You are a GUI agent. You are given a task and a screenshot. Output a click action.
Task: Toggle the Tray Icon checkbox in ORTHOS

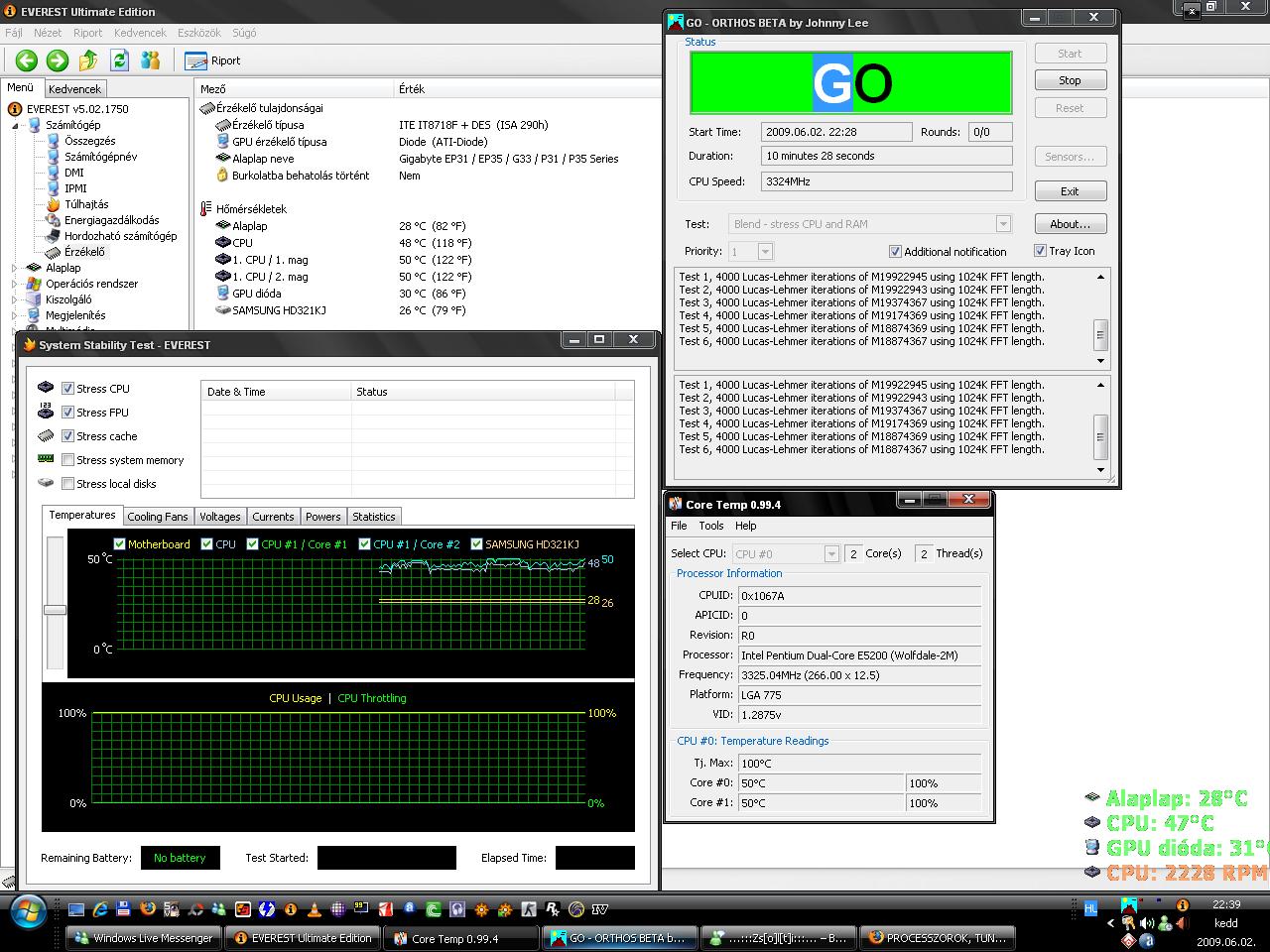(x=1040, y=251)
